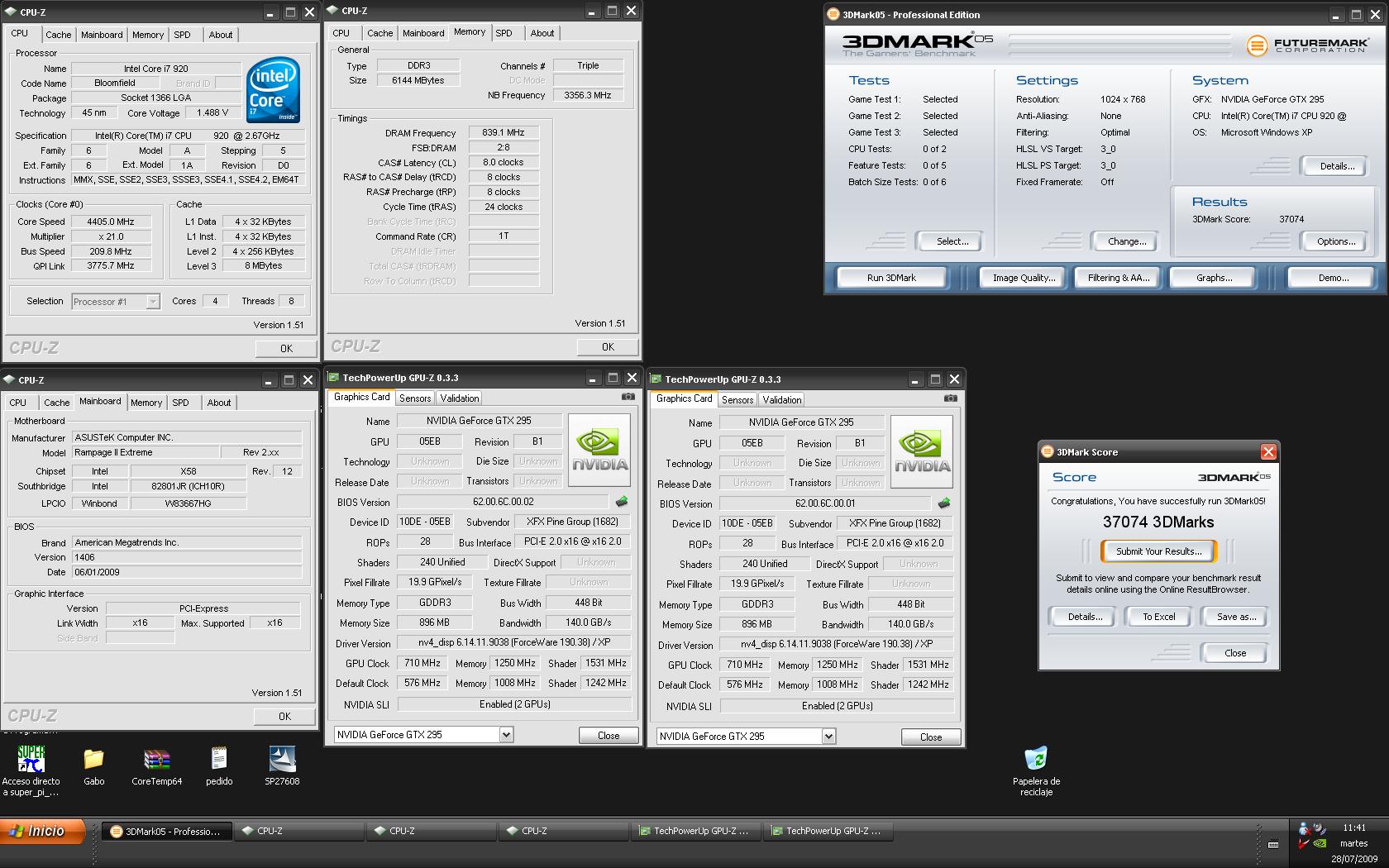1389x868 pixels.
Task: Click Close button in 3DMark Score dialog
Action: pos(1234,653)
